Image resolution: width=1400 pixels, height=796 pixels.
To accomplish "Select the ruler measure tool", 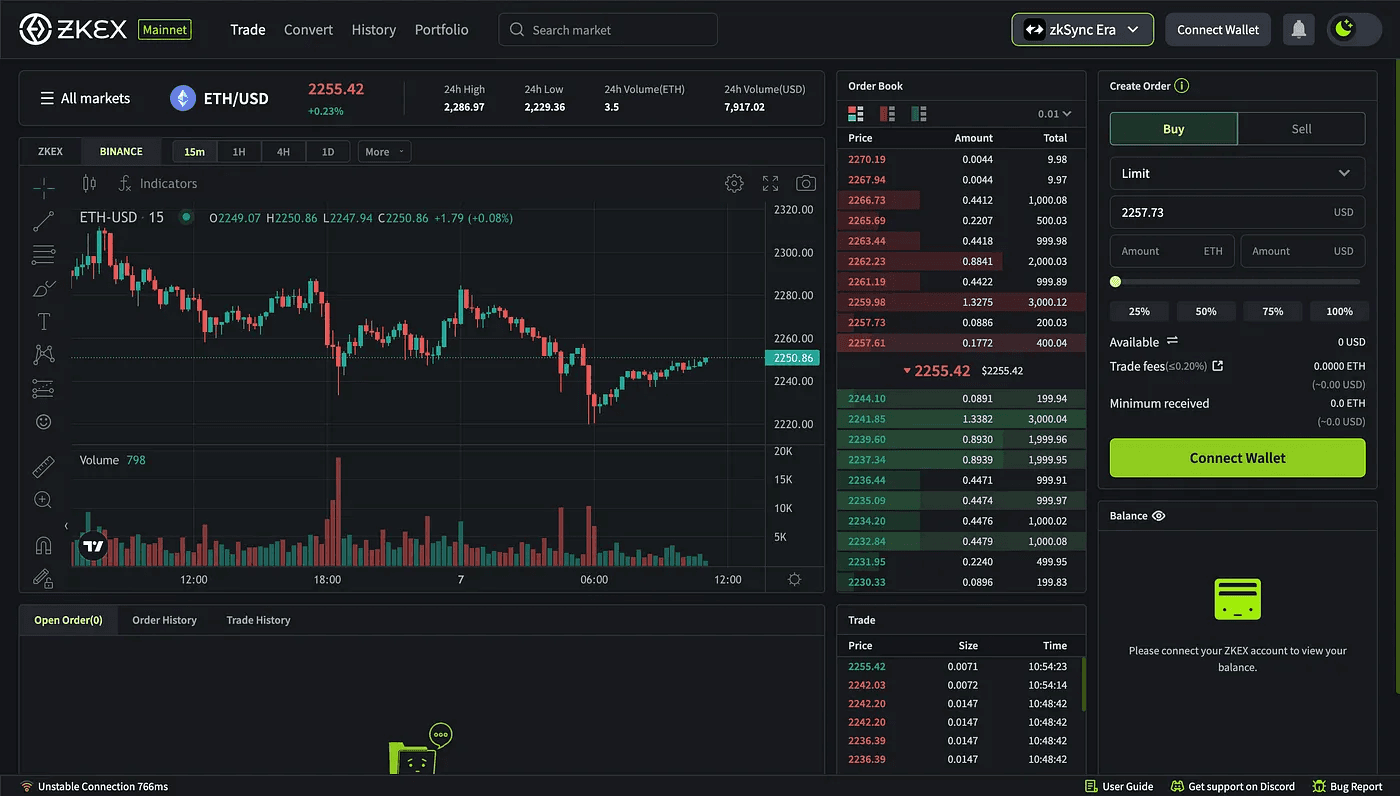I will click(x=43, y=467).
